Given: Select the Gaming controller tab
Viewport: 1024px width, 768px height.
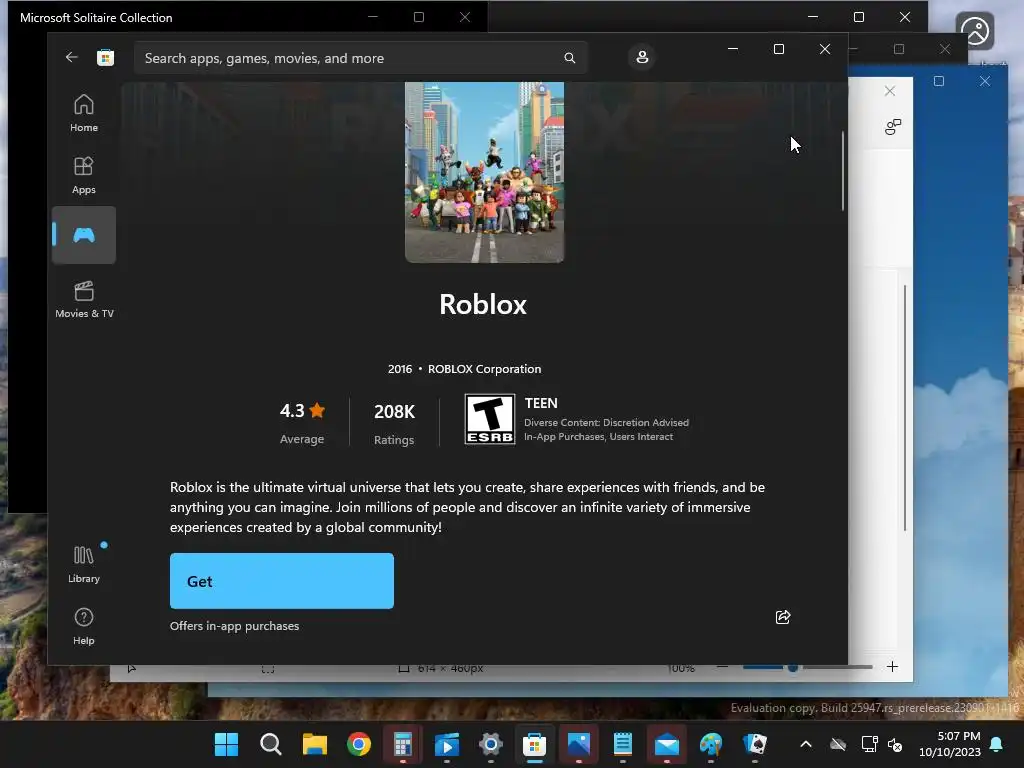Looking at the screenshot, I should [84, 235].
